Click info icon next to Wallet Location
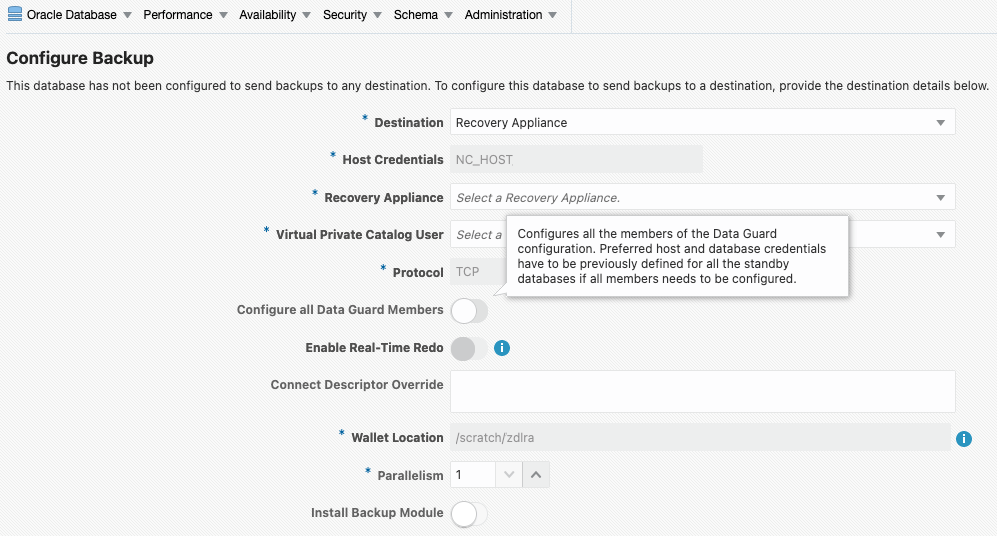997x536 pixels. 964,438
